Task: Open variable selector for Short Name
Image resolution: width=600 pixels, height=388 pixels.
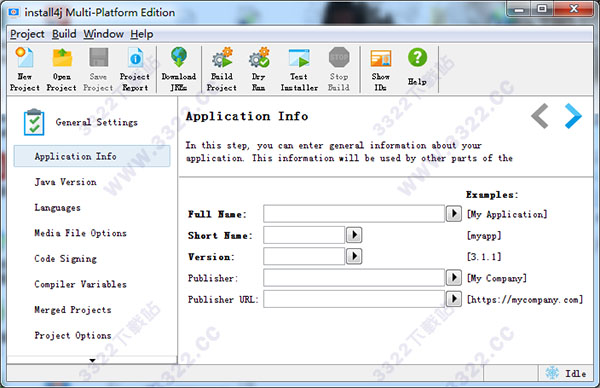Action: tap(354, 235)
